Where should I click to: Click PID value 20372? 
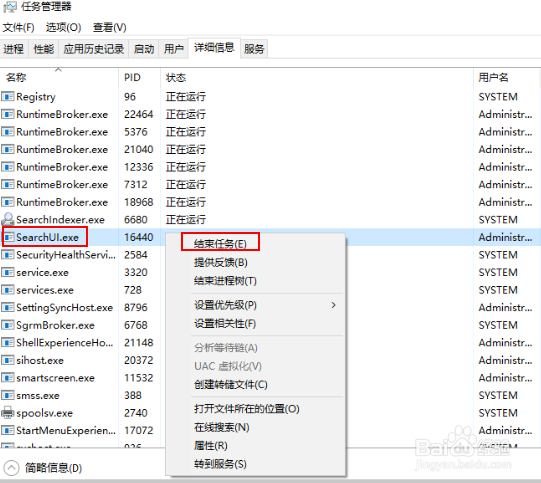coord(139,360)
